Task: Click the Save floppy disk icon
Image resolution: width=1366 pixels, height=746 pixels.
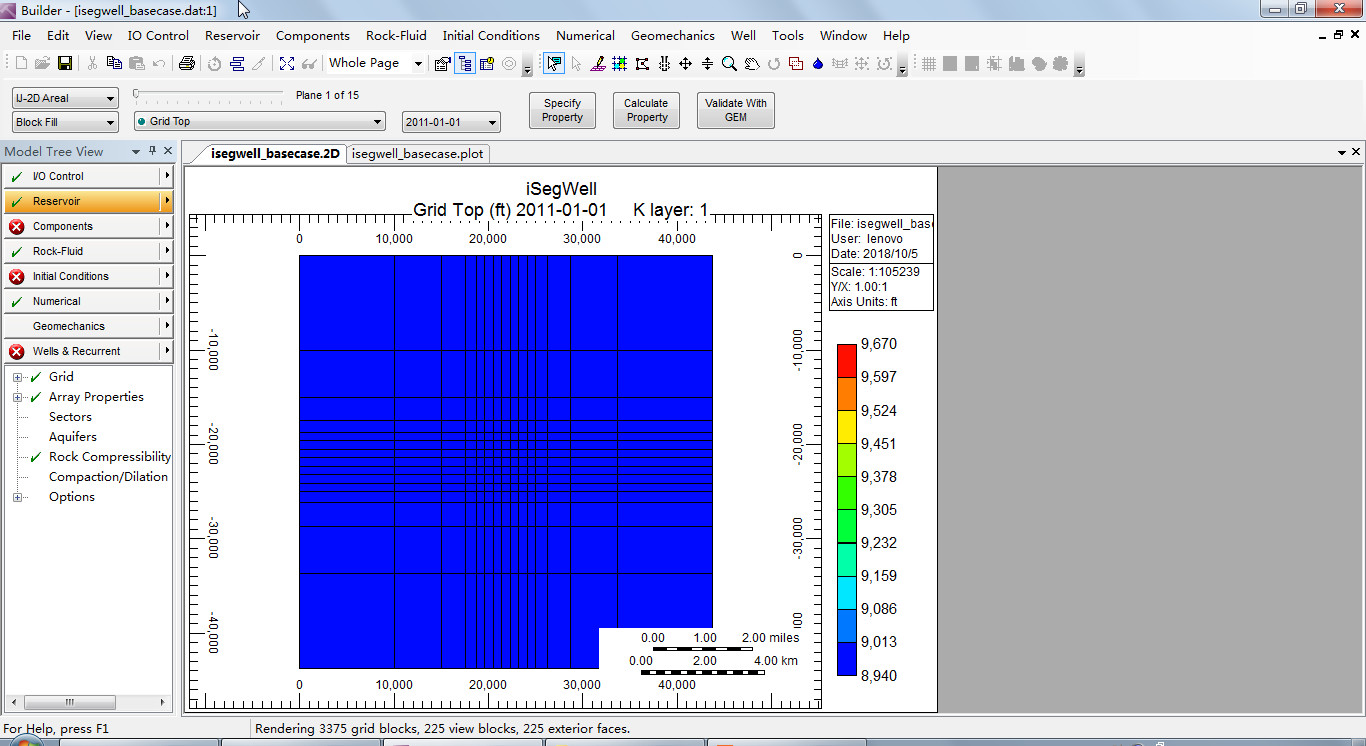Action: click(64, 64)
